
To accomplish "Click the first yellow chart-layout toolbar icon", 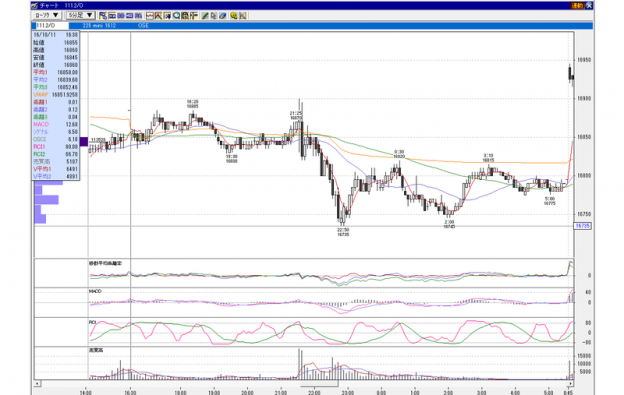I will coord(103,16).
